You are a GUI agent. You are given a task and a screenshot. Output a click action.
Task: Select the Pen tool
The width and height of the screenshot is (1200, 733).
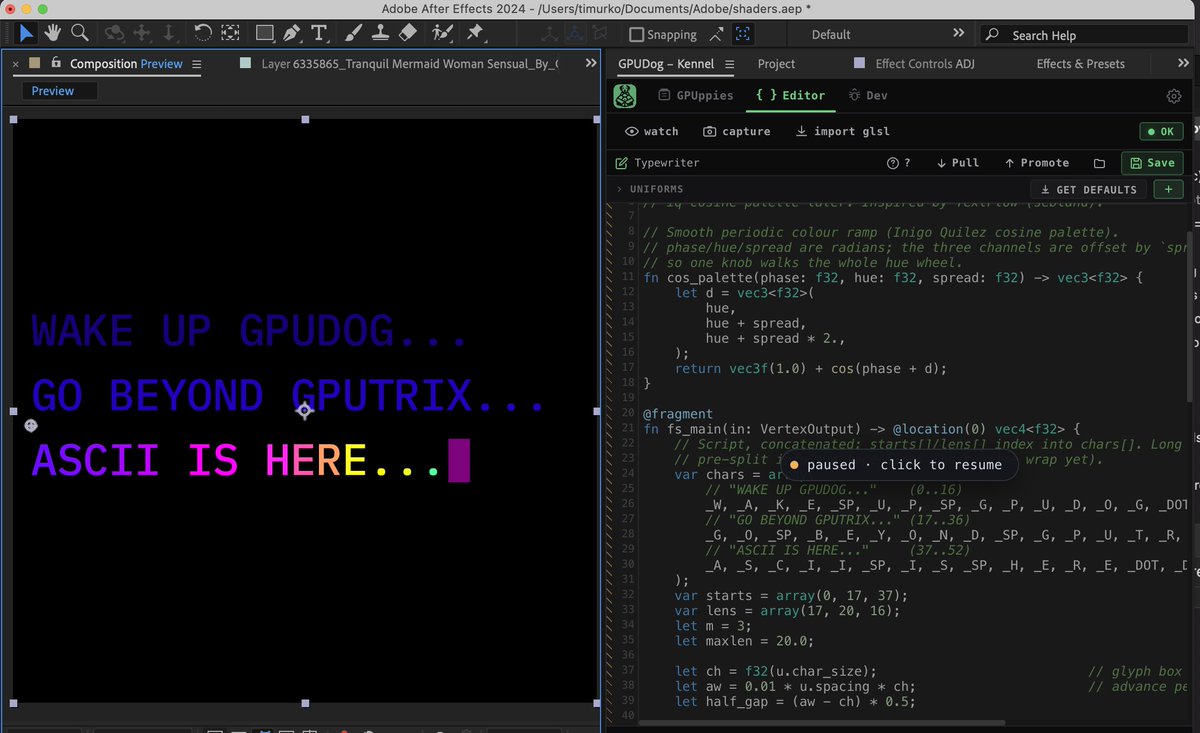click(x=291, y=33)
